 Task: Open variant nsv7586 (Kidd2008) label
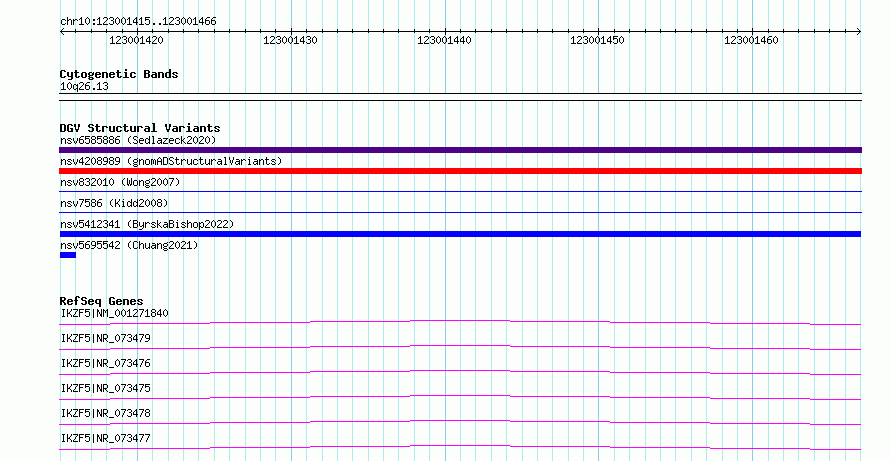[114, 203]
